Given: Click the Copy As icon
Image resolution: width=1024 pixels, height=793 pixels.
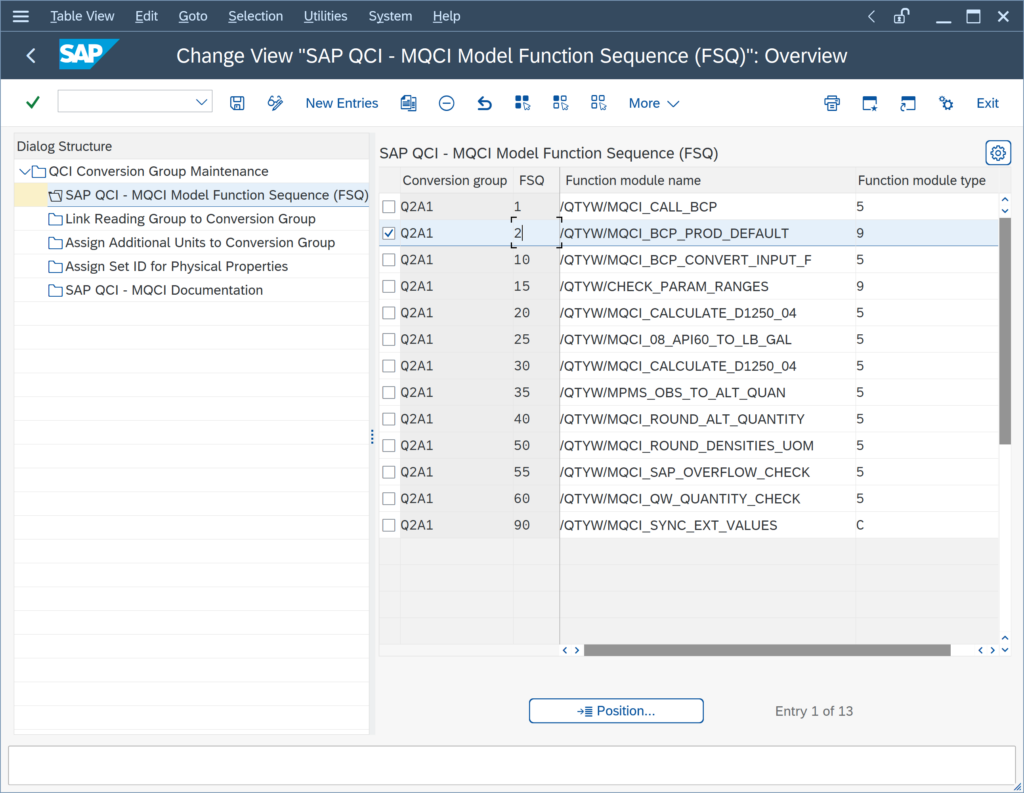Looking at the screenshot, I should tap(409, 103).
